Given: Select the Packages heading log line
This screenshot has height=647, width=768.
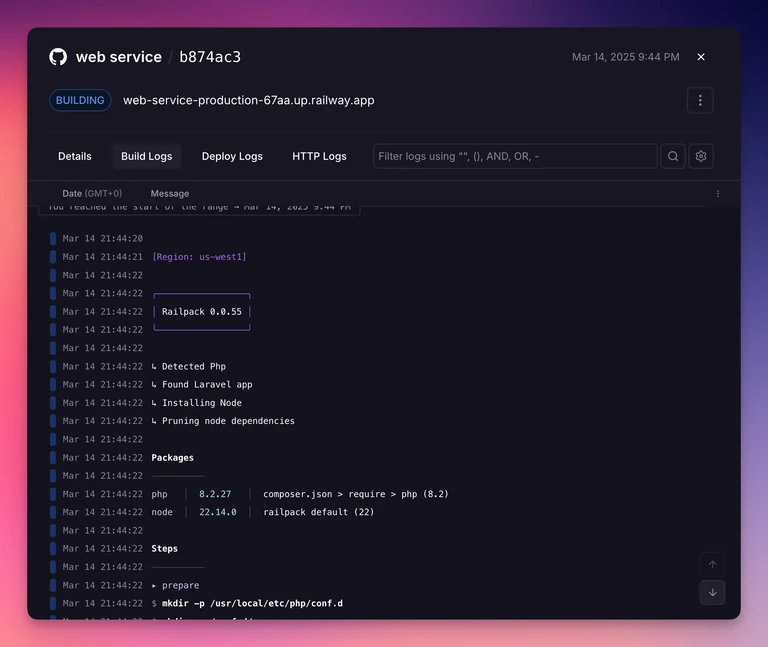Looking at the screenshot, I should (172, 457).
